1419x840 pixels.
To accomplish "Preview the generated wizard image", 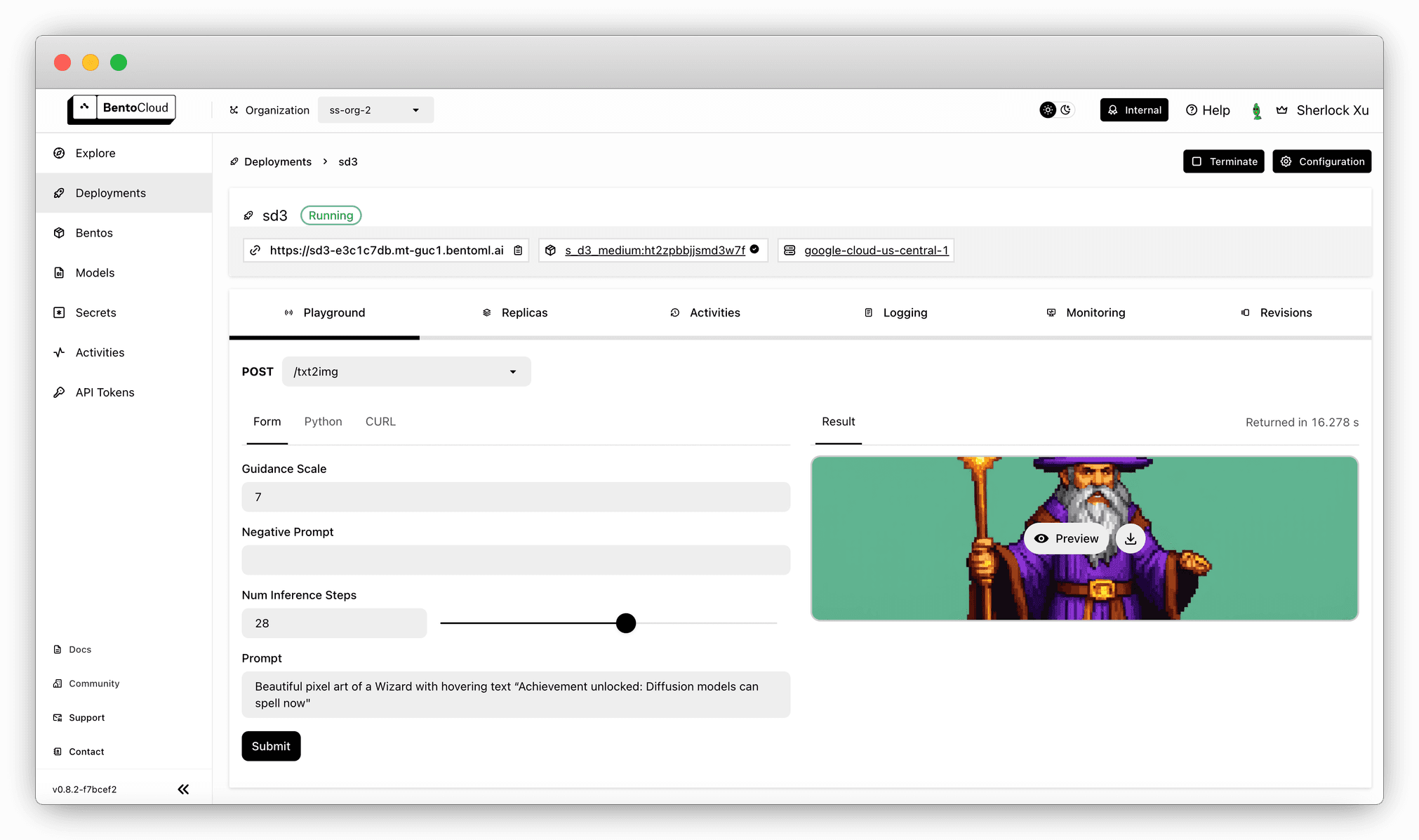I will click(x=1067, y=537).
